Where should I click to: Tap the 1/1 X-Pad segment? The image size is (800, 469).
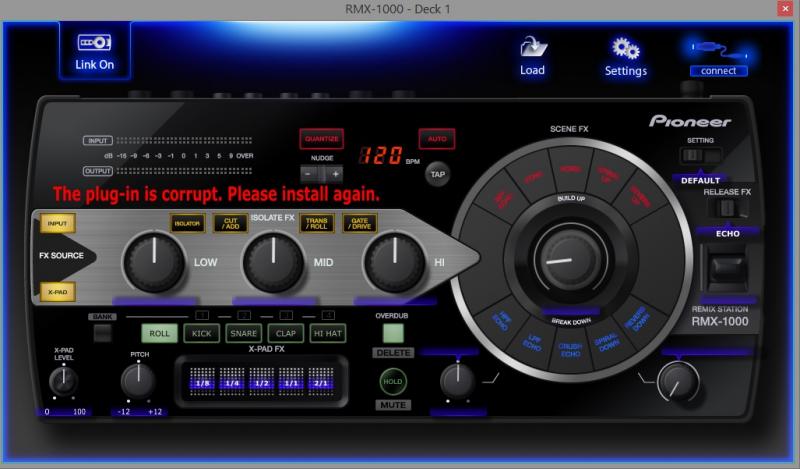(291, 383)
